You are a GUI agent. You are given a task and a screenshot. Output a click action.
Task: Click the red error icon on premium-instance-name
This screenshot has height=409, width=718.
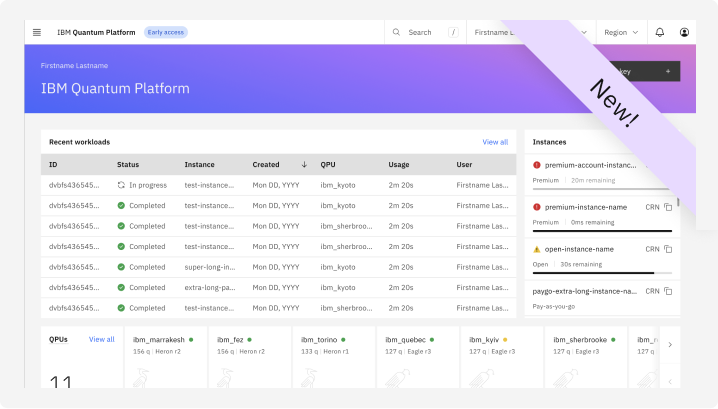click(537, 207)
